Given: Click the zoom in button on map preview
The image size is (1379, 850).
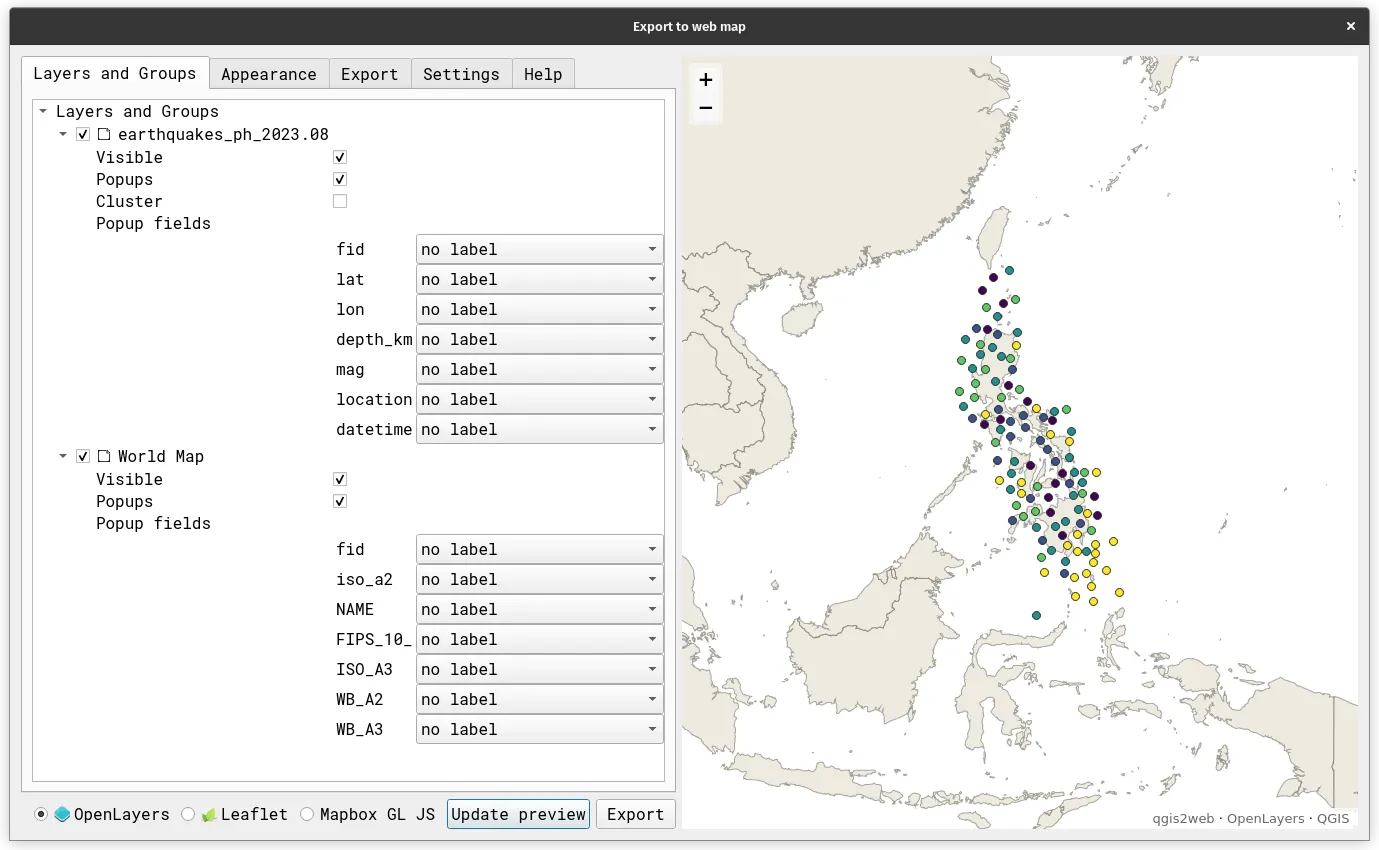Looking at the screenshot, I should coord(705,78).
